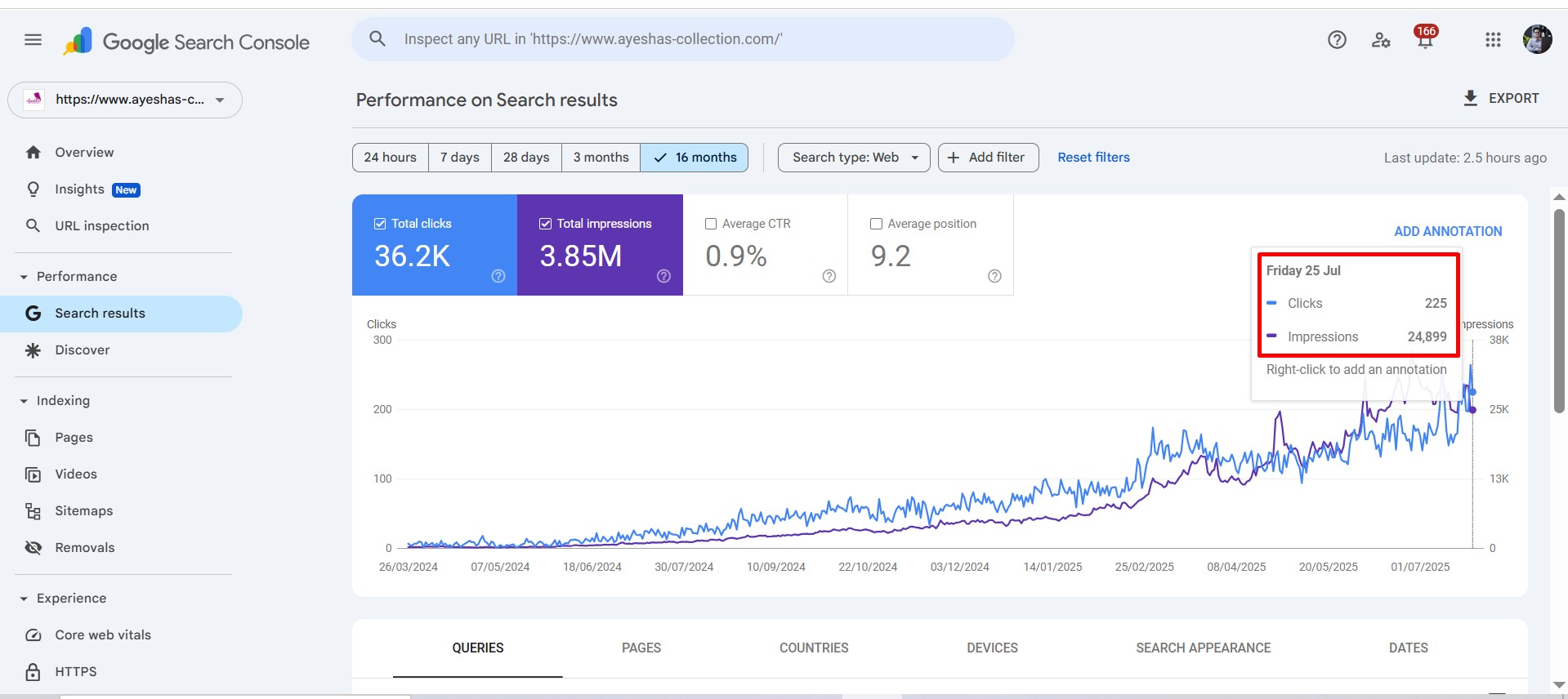Click the HTTPS padlock icon
The height and width of the screenshot is (699, 1568).
[33, 672]
